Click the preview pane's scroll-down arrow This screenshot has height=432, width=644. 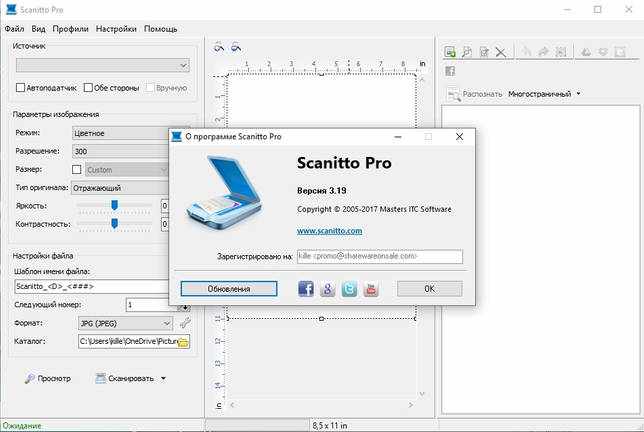(422, 394)
